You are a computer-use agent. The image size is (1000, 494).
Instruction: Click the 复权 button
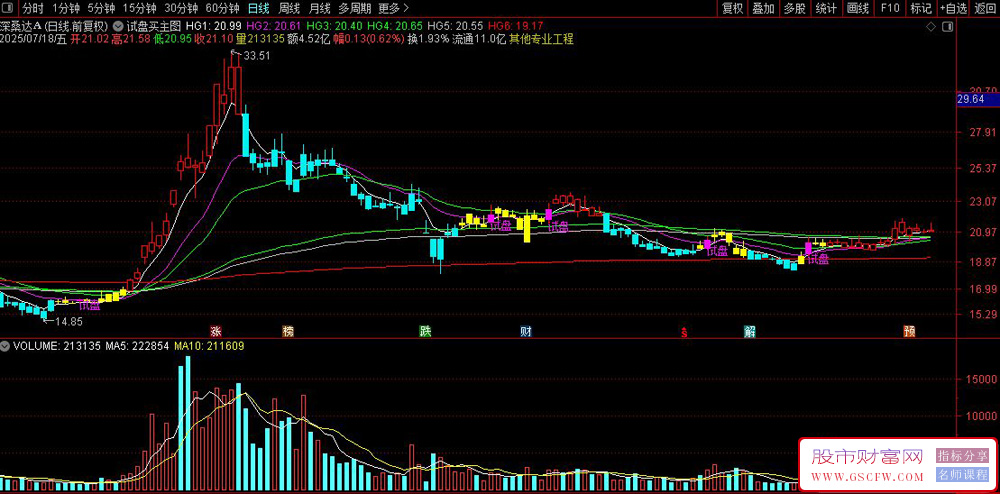[x=732, y=8]
